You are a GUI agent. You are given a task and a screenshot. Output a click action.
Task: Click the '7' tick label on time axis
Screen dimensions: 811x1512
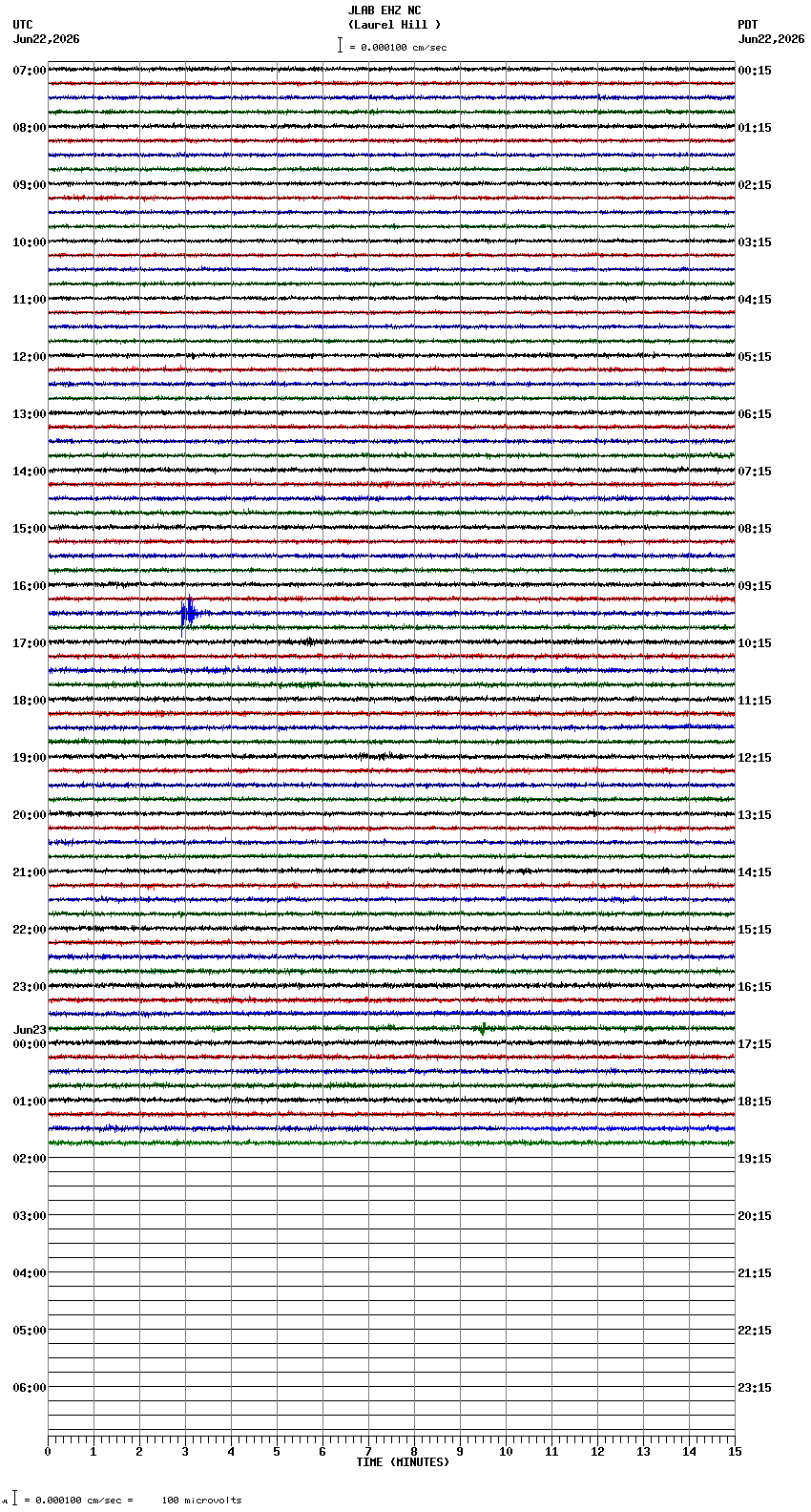coord(368,1452)
